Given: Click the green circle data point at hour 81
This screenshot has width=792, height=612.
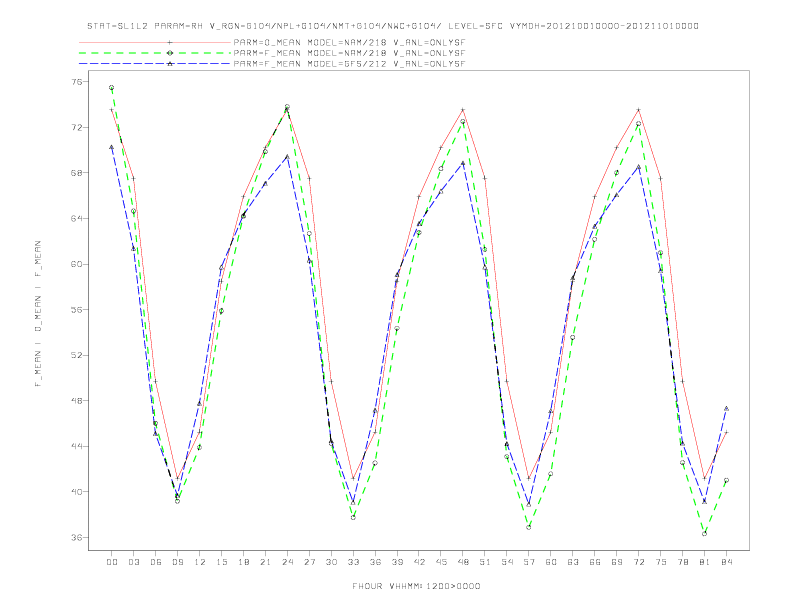Looking at the screenshot, I should click(x=705, y=533).
